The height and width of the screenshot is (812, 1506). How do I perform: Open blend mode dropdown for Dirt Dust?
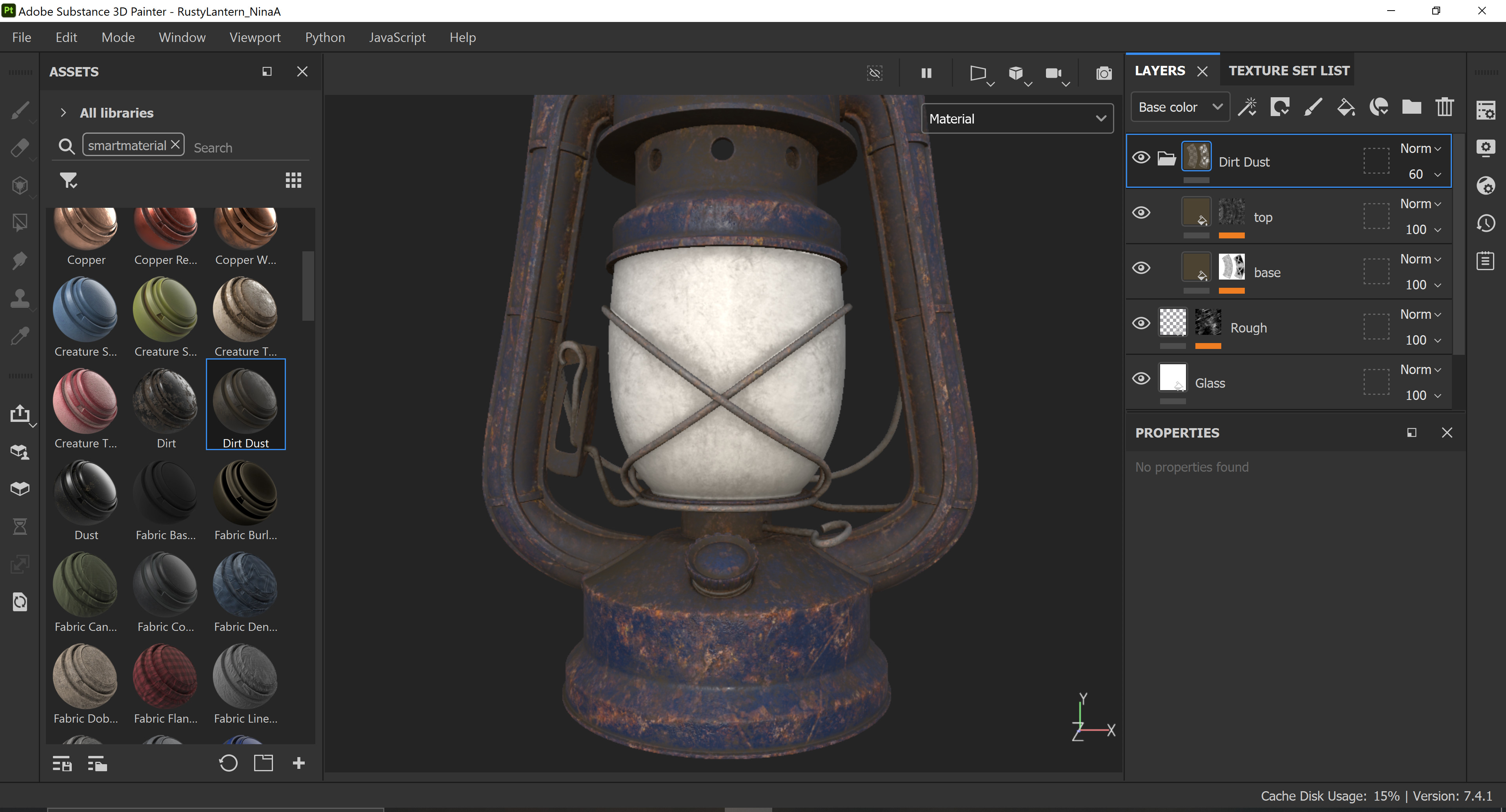click(1420, 149)
